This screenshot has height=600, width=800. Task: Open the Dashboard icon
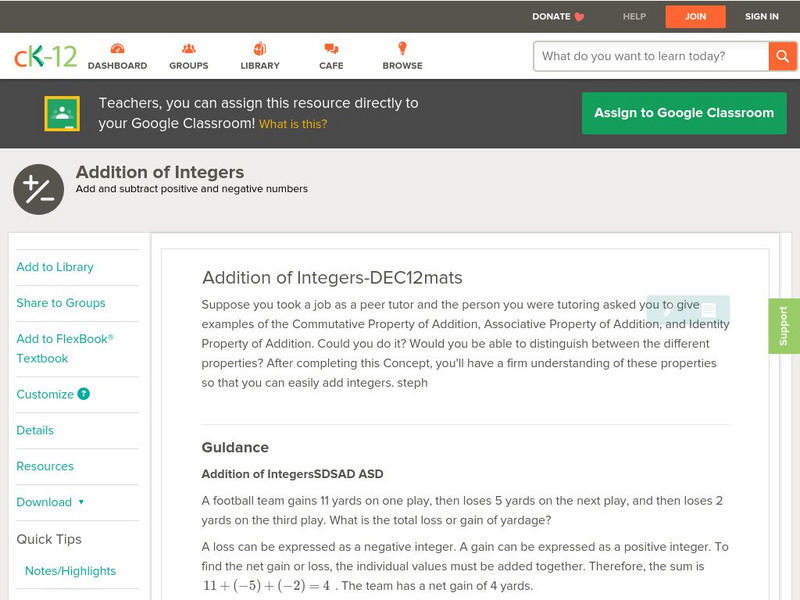click(x=117, y=49)
